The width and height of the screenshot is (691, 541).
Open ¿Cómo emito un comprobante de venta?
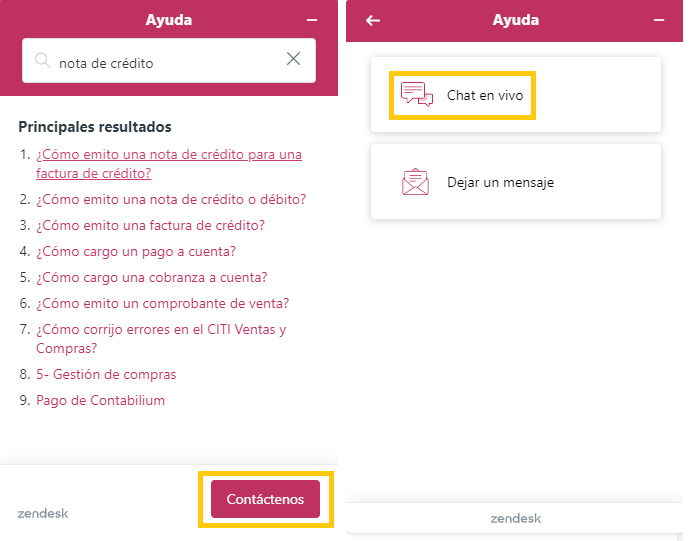(163, 304)
